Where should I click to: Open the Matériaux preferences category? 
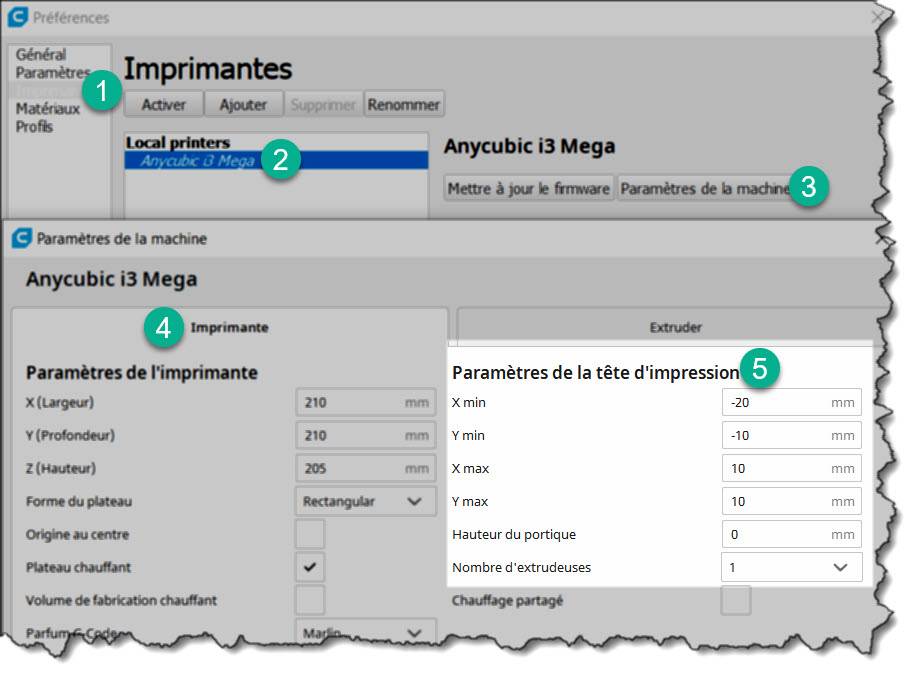pos(47,108)
